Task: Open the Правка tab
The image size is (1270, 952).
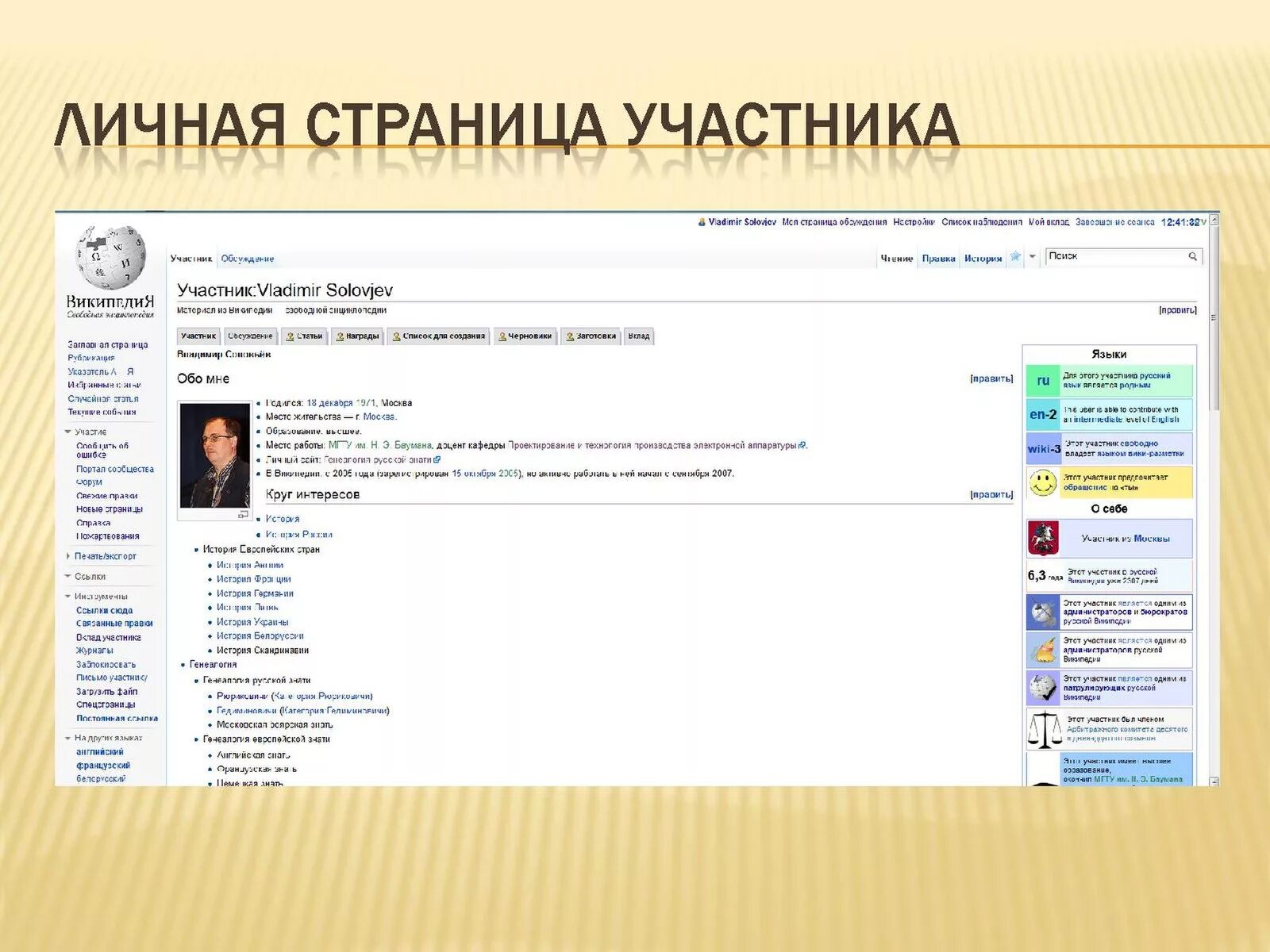Action: (938, 259)
